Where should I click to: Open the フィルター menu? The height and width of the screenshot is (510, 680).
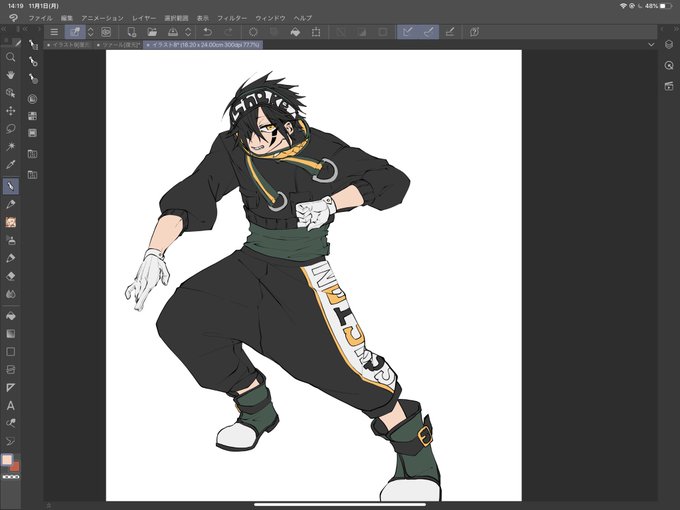(232, 18)
